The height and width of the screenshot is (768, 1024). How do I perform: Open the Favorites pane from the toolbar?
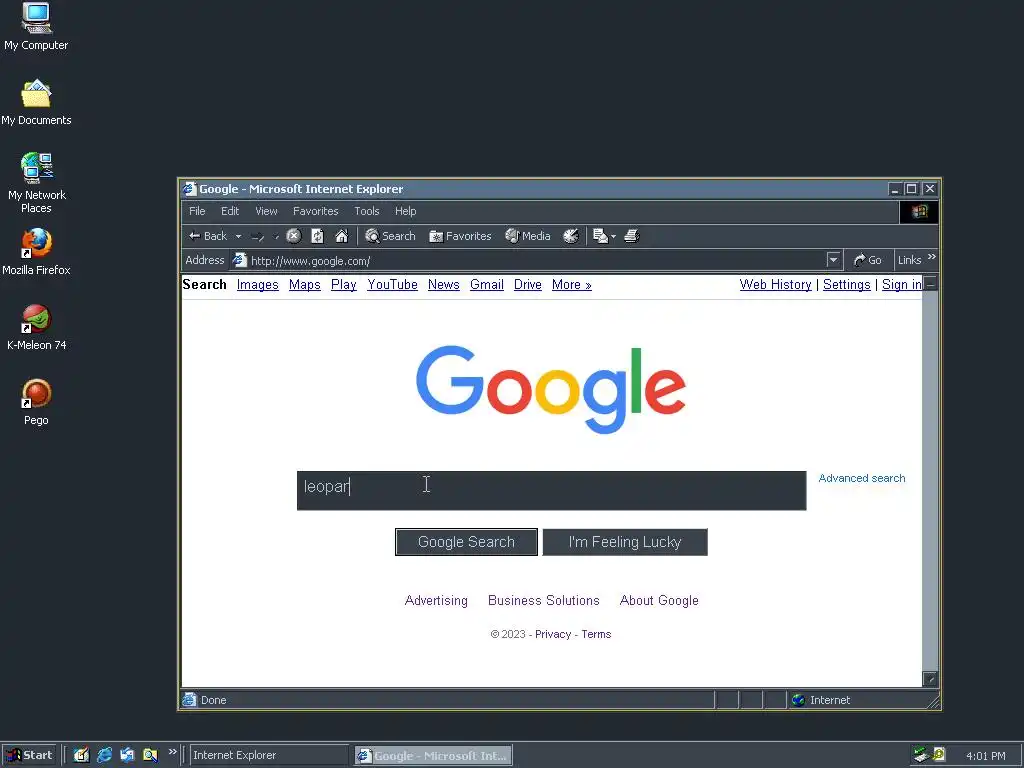click(460, 236)
